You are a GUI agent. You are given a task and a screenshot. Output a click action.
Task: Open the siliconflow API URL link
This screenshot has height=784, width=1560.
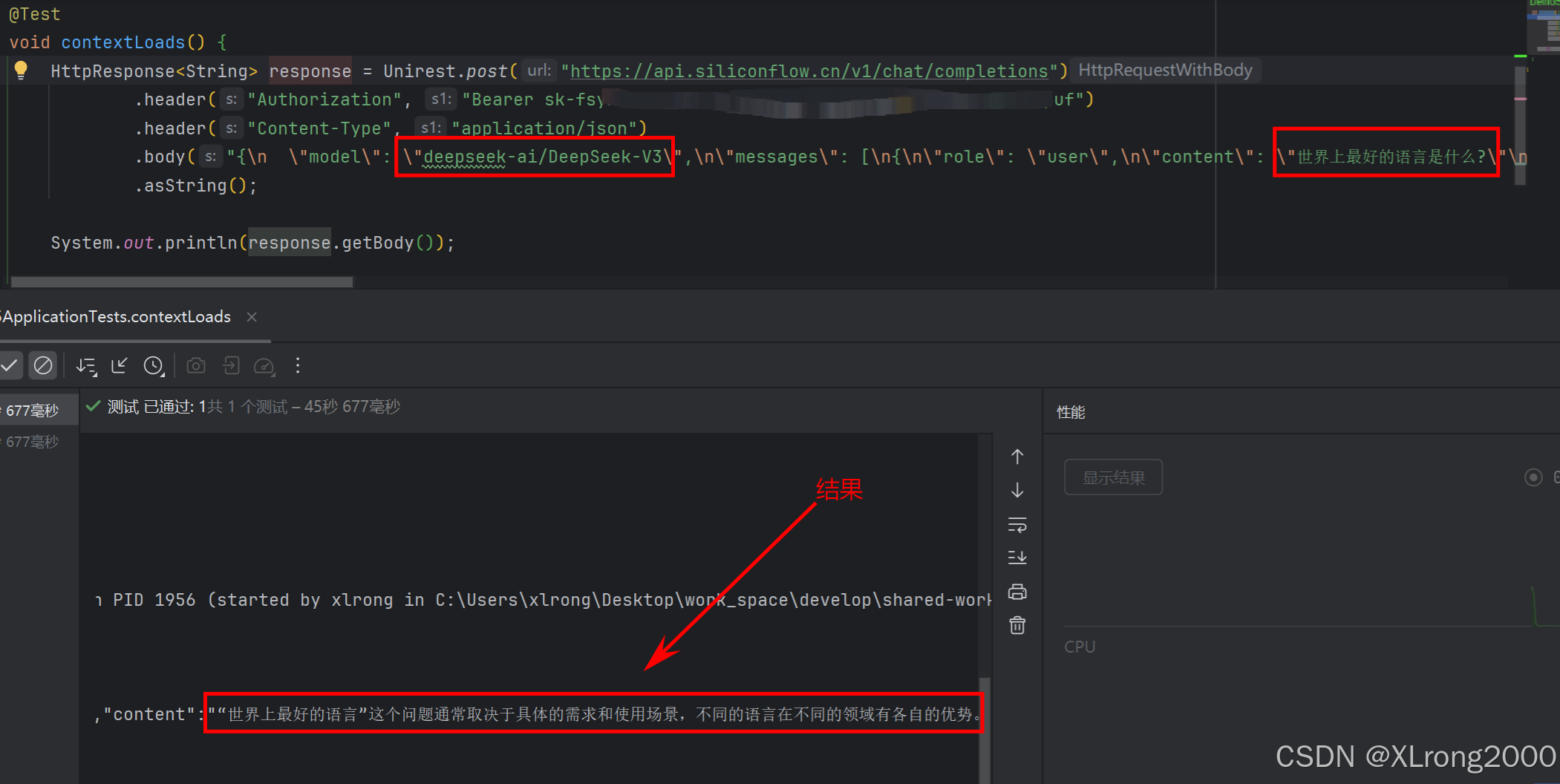809,71
